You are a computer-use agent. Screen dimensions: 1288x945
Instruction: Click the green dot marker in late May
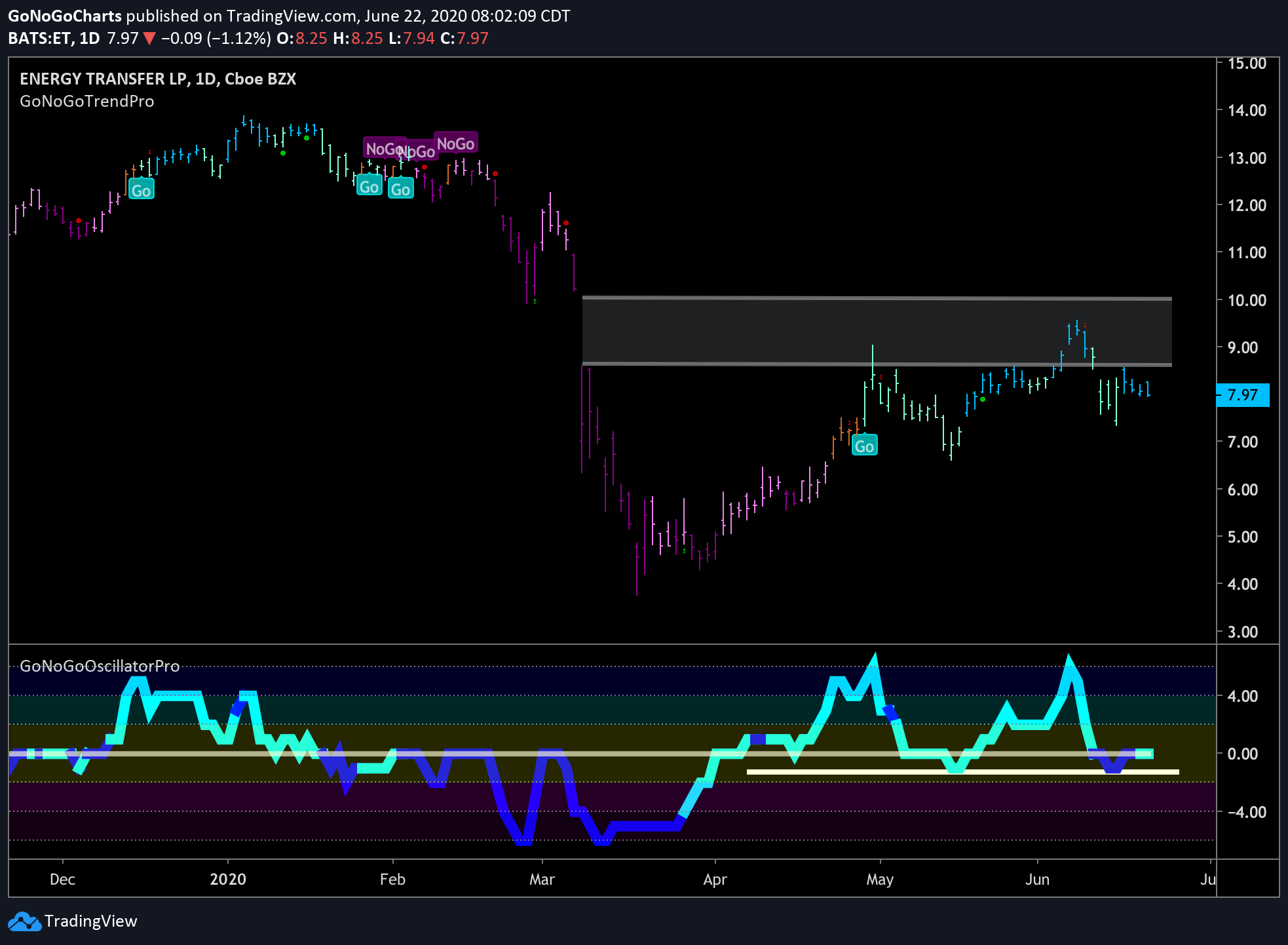[983, 400]
